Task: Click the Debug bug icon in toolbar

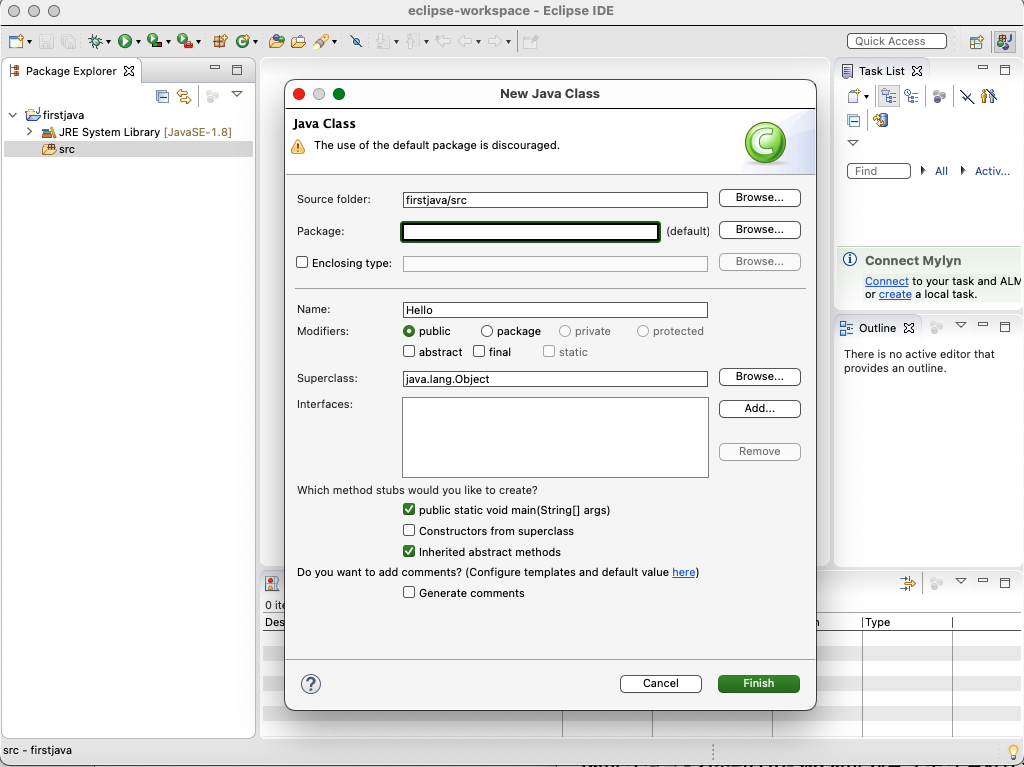Action: click(95, 42)
